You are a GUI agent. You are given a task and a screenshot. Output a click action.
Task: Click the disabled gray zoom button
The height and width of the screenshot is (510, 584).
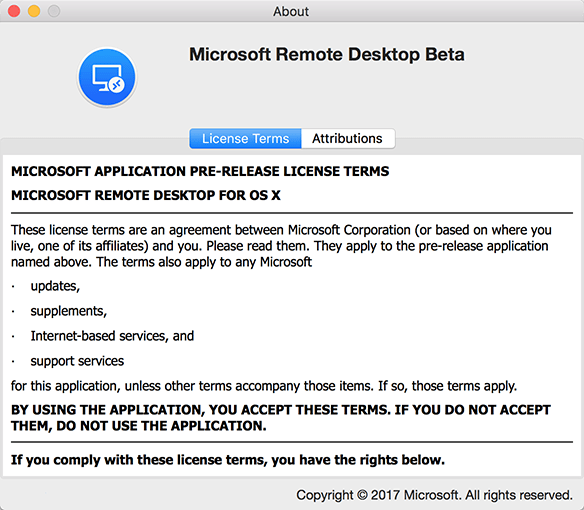click(54, 11)
